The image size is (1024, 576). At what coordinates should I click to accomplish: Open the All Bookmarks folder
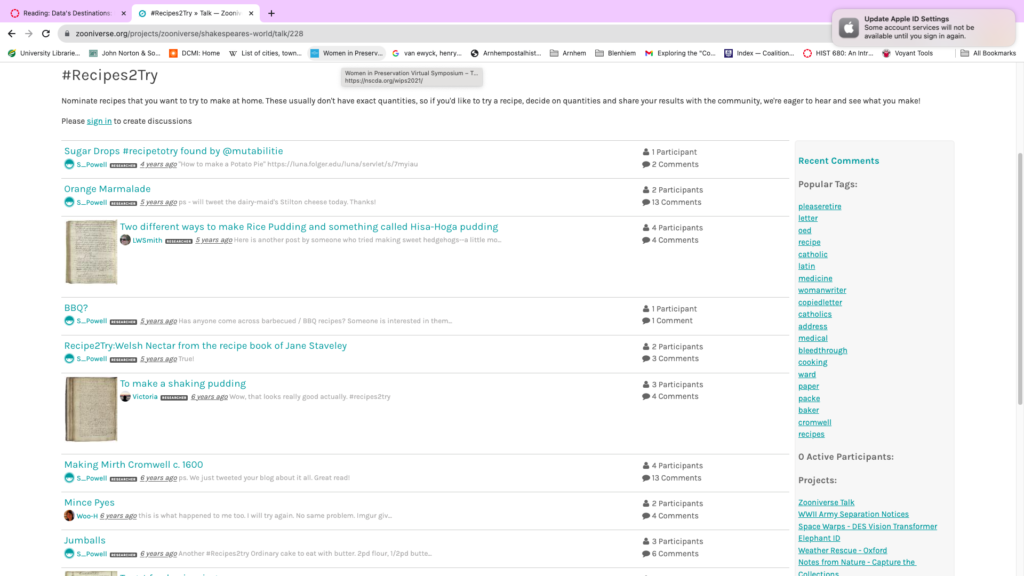point(988,53)
